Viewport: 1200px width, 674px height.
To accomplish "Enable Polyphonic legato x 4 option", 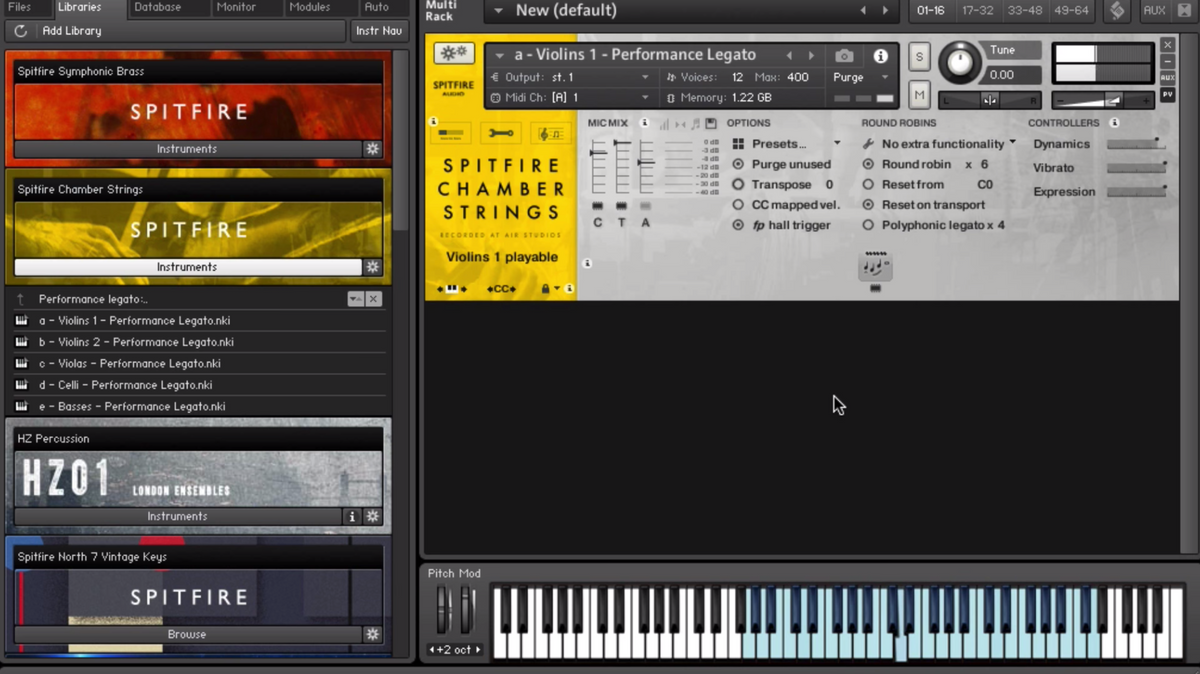I will coord(868,225).
